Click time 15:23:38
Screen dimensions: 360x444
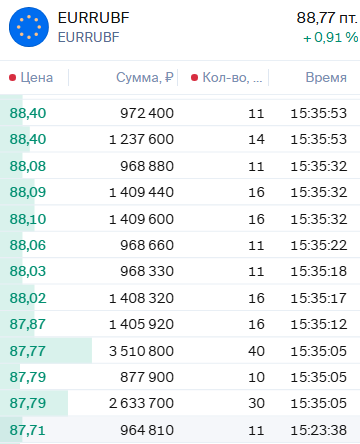pos(319,430)
